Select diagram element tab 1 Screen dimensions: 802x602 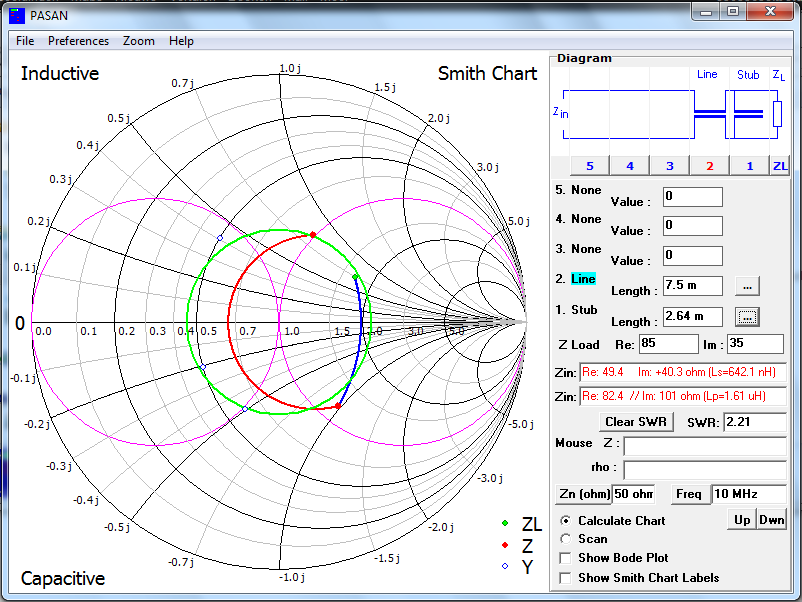click(x=750, y=166)
